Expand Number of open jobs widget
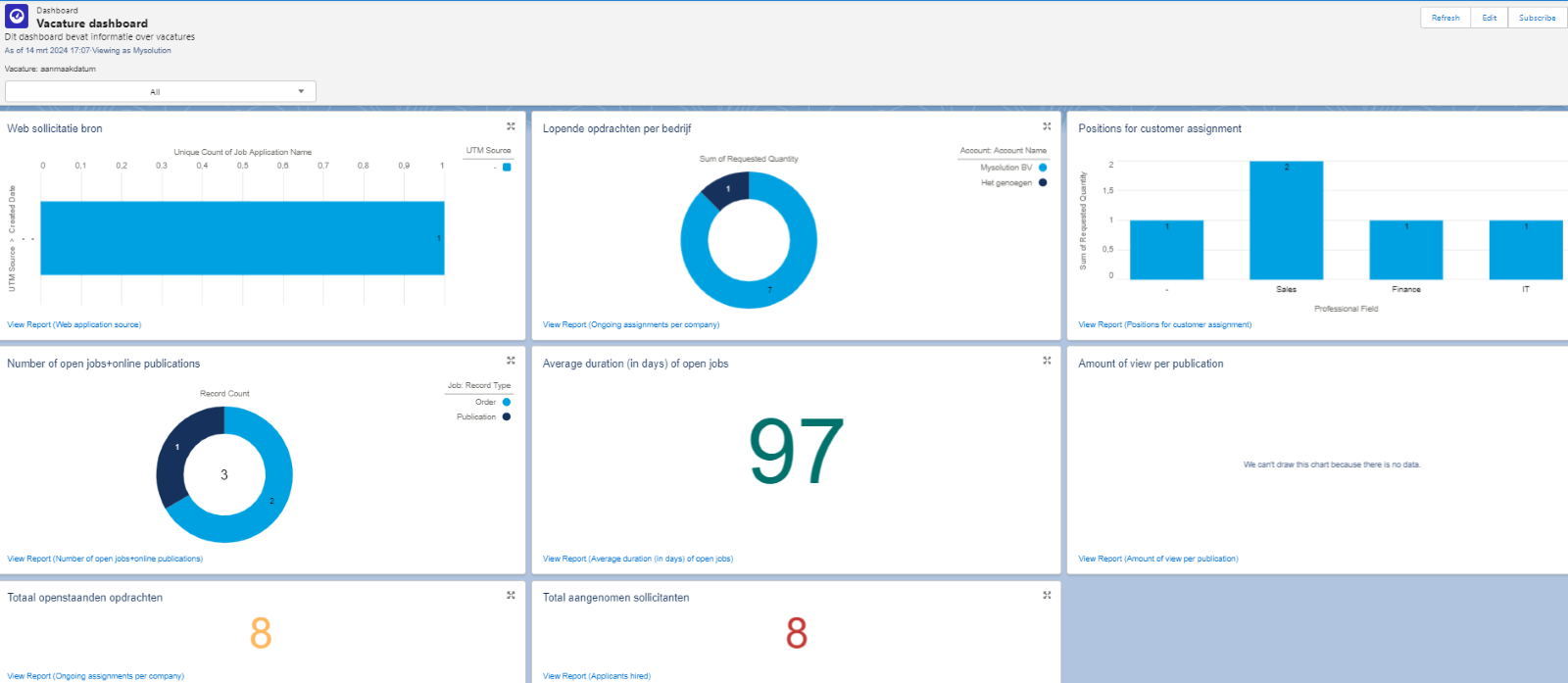This screenshot has height=683, width=1568. [511, 361]
